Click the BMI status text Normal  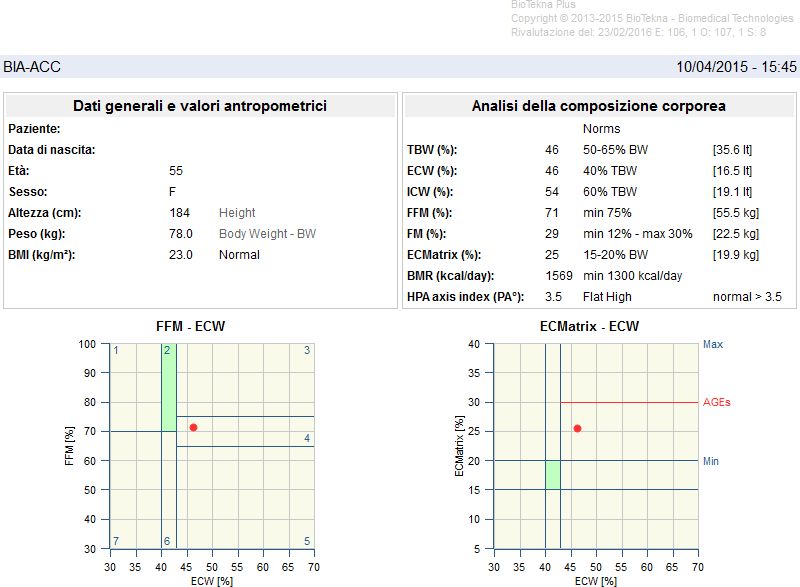click(x=239, y=255)
